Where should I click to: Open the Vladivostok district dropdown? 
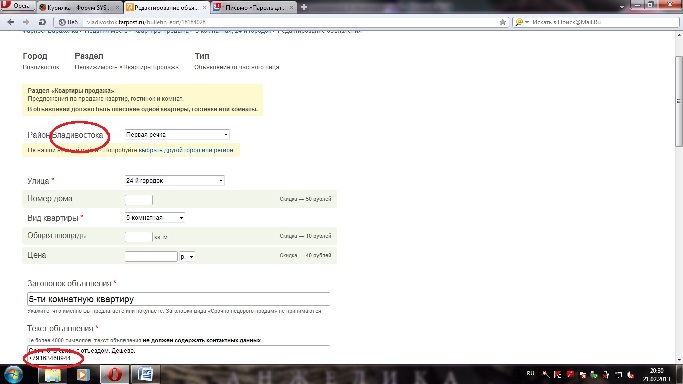[x=177, y=135]
